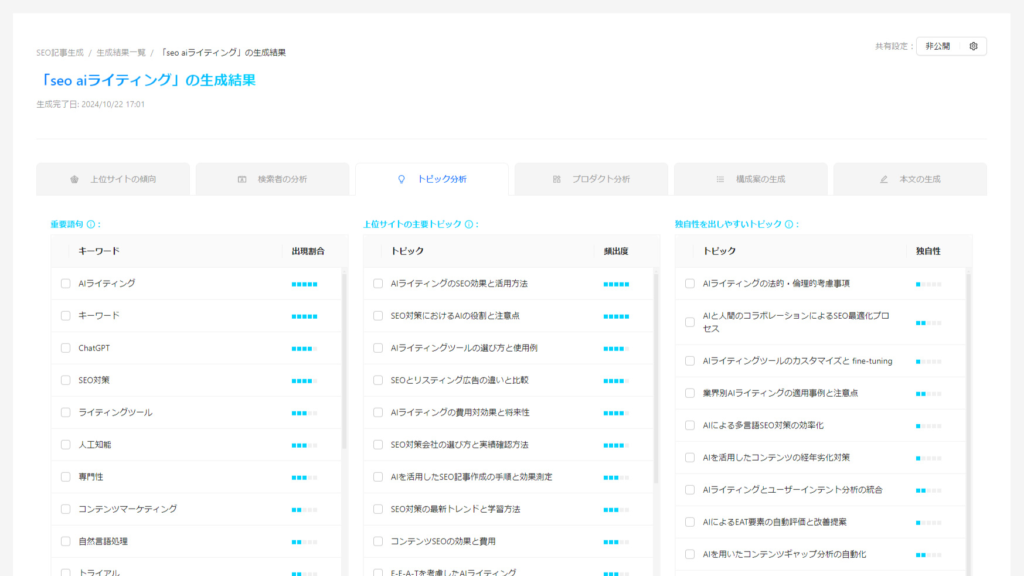1024x576 pixels.
Task: Click scrollbar of 上位サイトの主要トピック table
Action: point(656,377)
